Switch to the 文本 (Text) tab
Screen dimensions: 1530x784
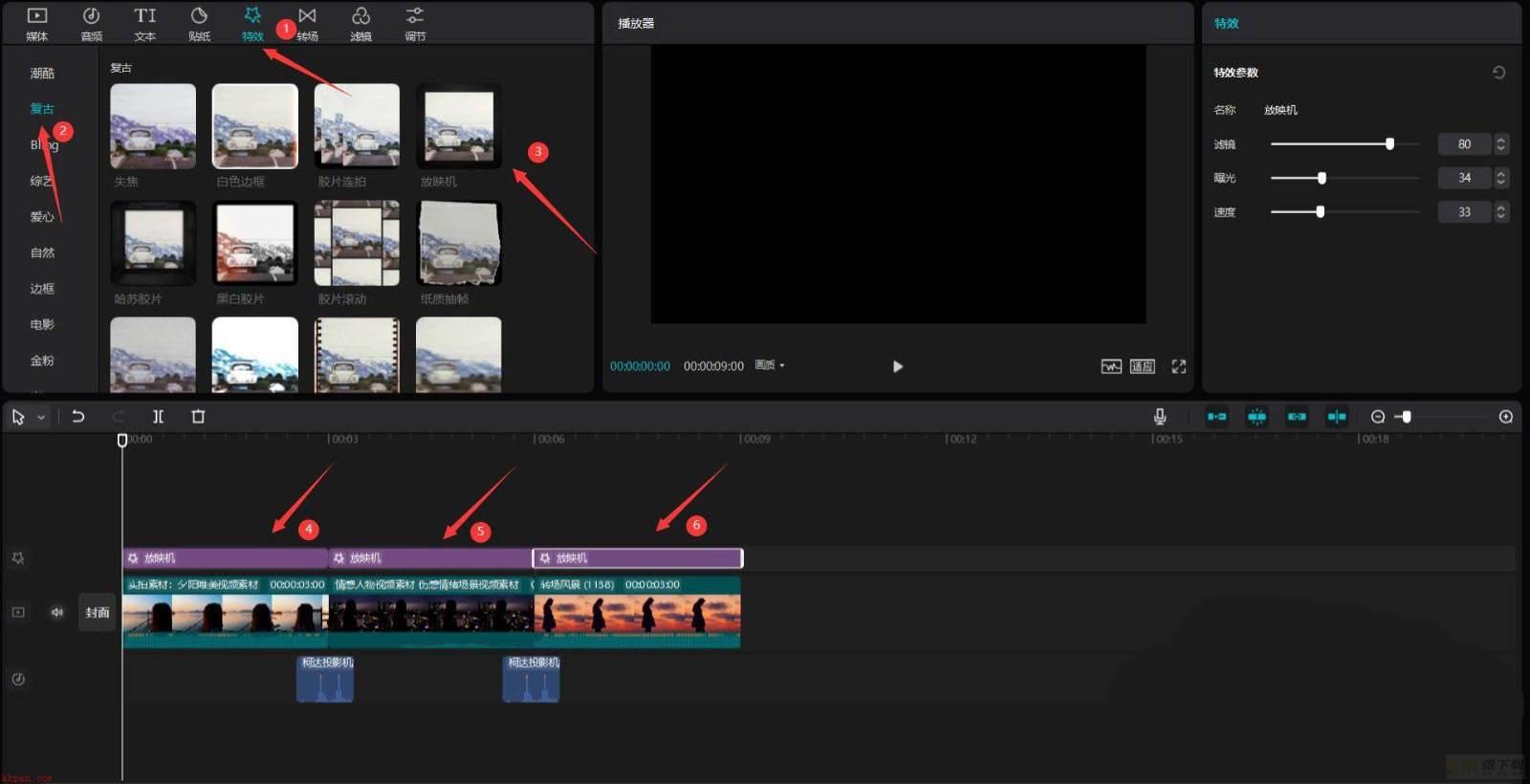(x=144, y=24)
